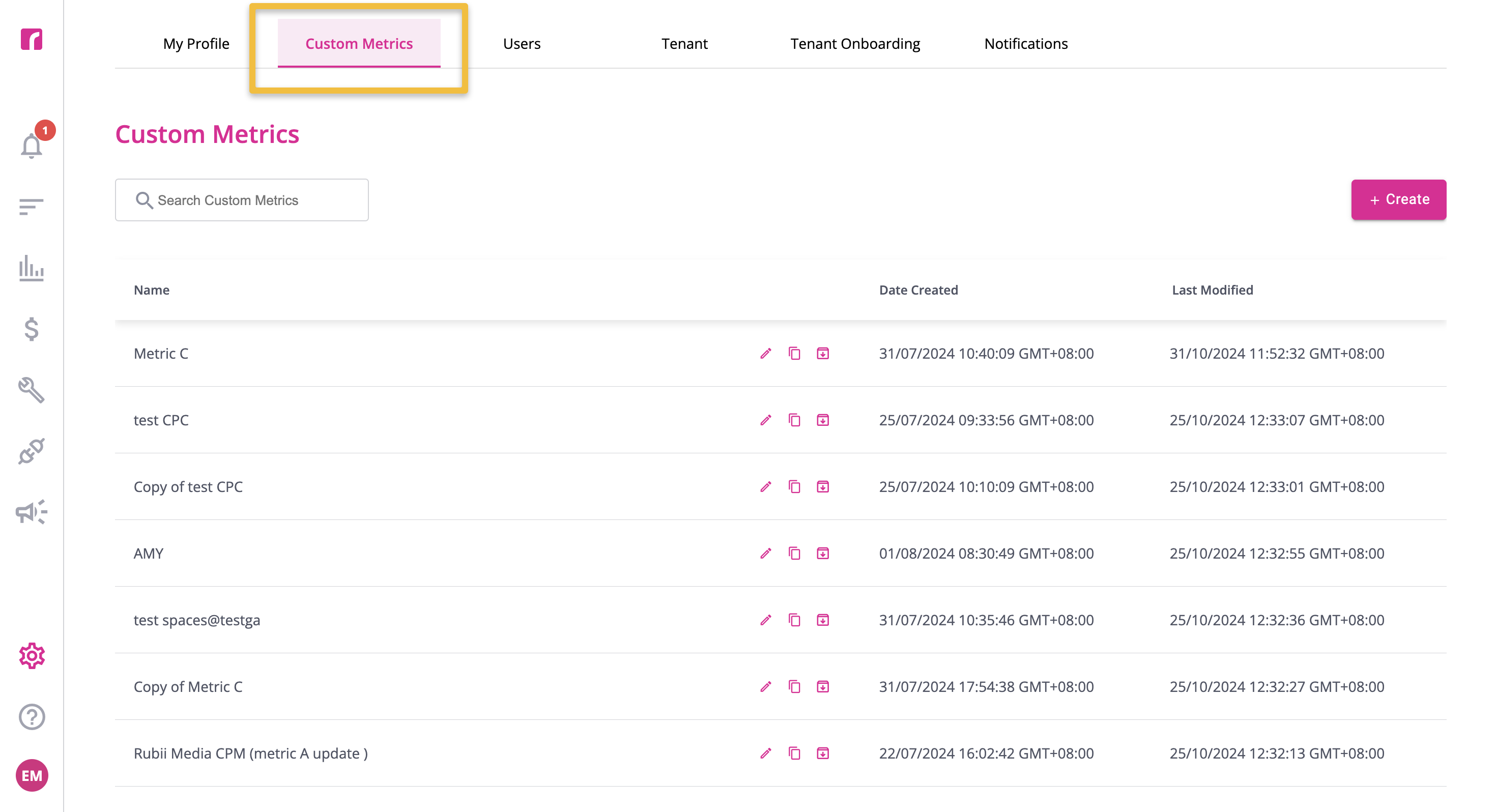Image resolution: width=1496 pixels, height=812 pixels.
Task: Archive Metric C with box icon
Action: pos(823,354)
